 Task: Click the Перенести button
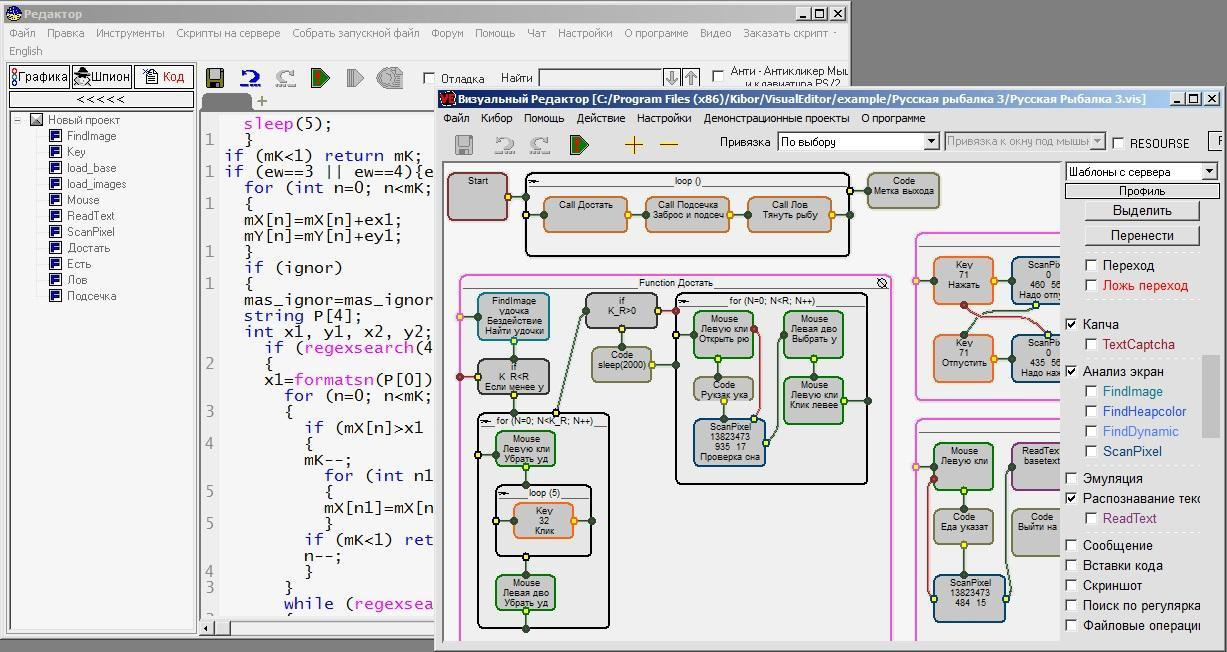(1141, 236)
